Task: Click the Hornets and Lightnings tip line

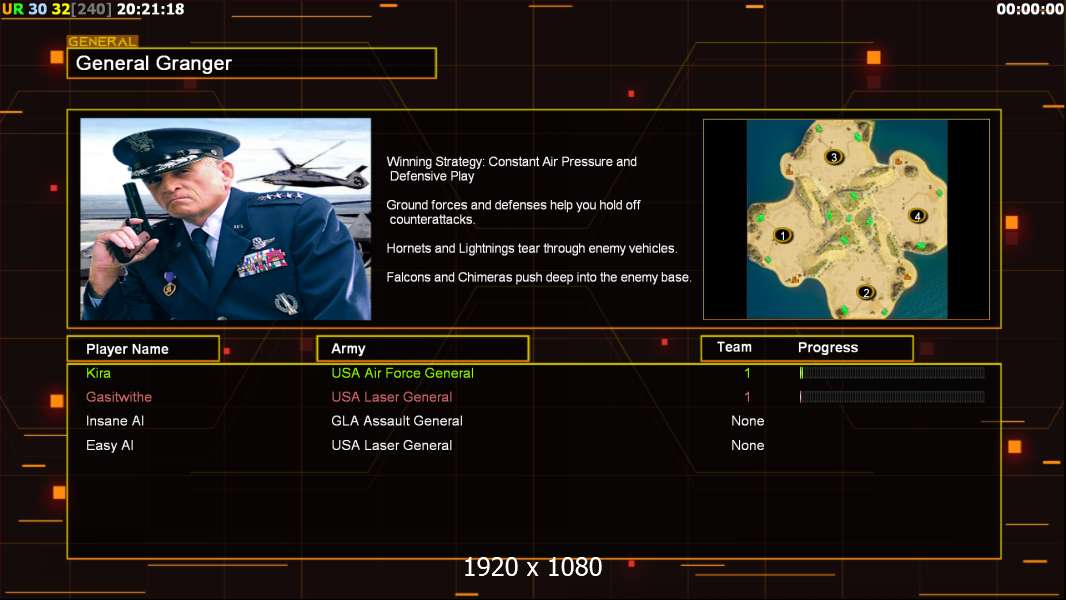Action: click(532, 249)
